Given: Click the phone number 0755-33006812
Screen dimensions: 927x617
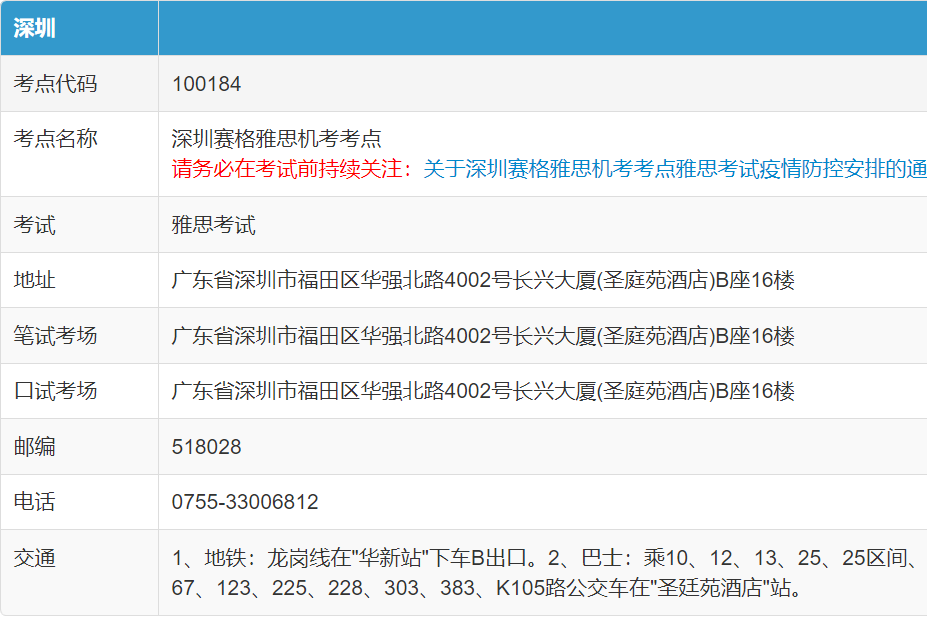Looking at the screenshot, I should [x=245, y=502].
